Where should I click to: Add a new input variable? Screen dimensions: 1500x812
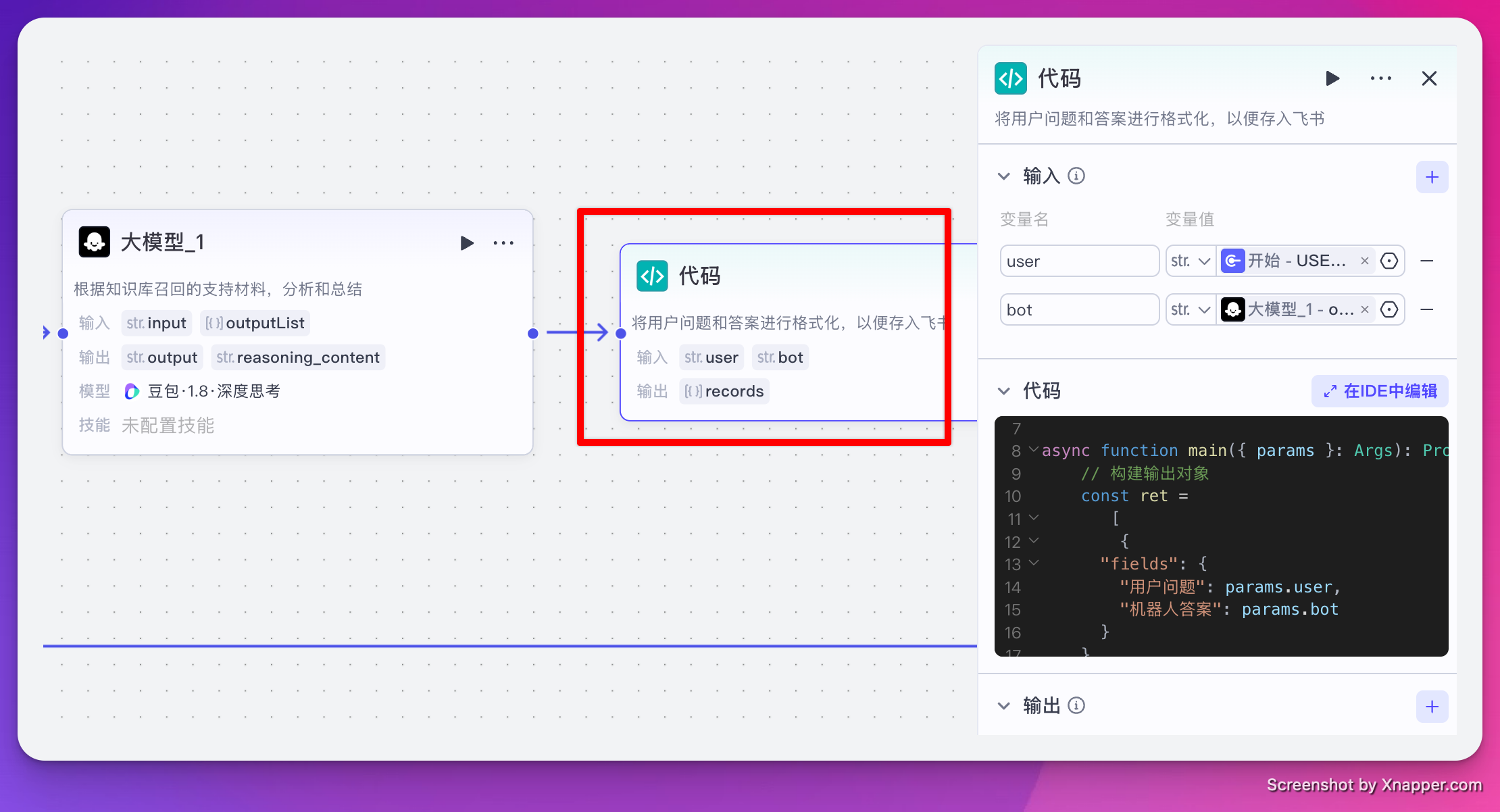(1432, 177)
